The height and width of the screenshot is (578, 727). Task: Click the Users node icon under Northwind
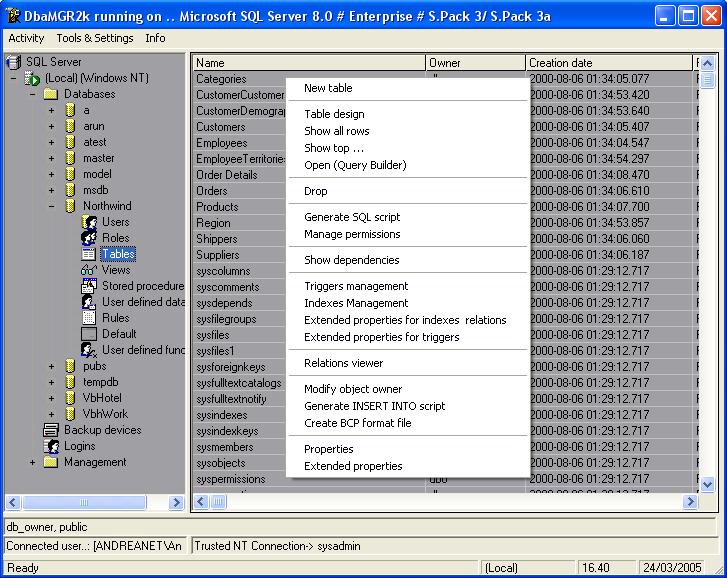[x=89, y=222]
